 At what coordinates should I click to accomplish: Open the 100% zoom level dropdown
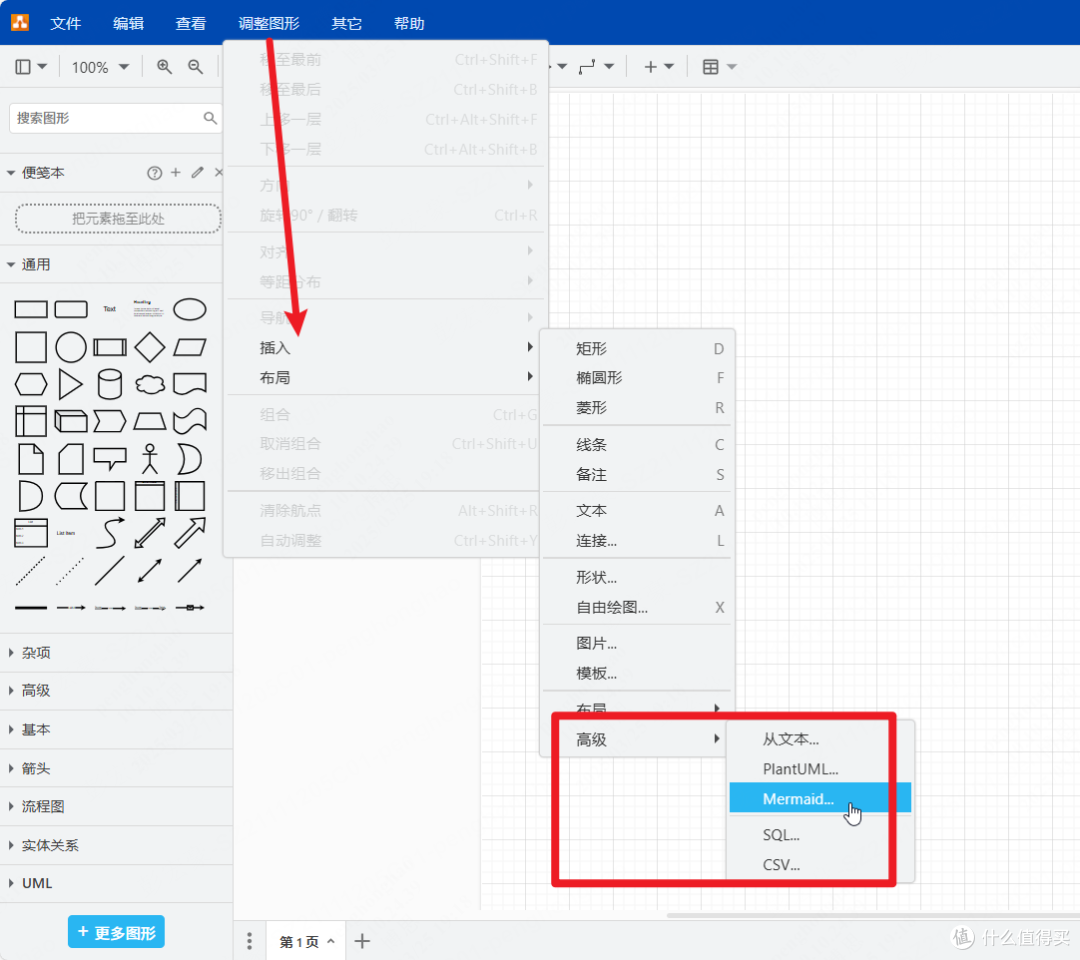click(x=100, y=67)
